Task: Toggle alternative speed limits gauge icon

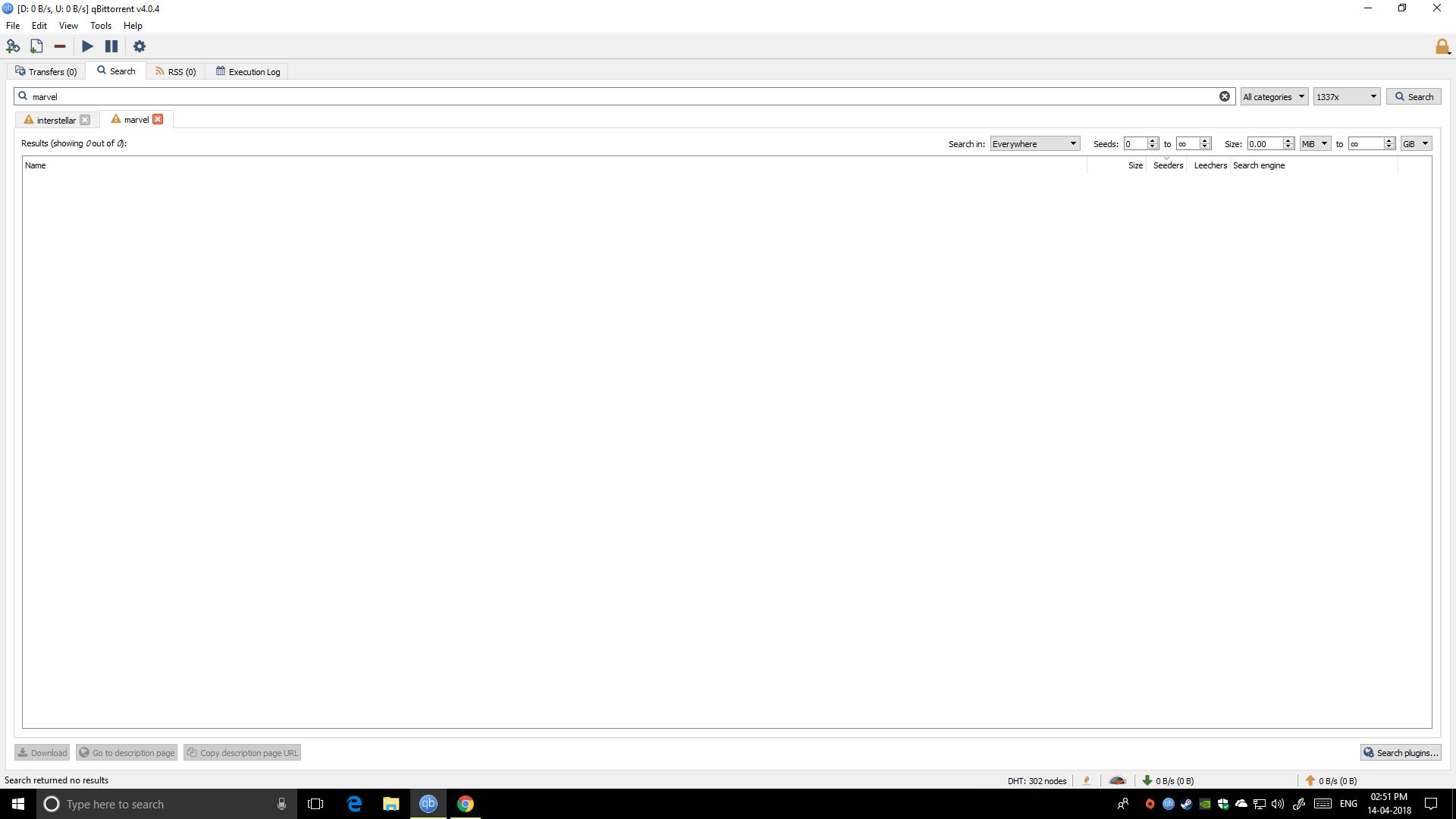Action: 1117,780
